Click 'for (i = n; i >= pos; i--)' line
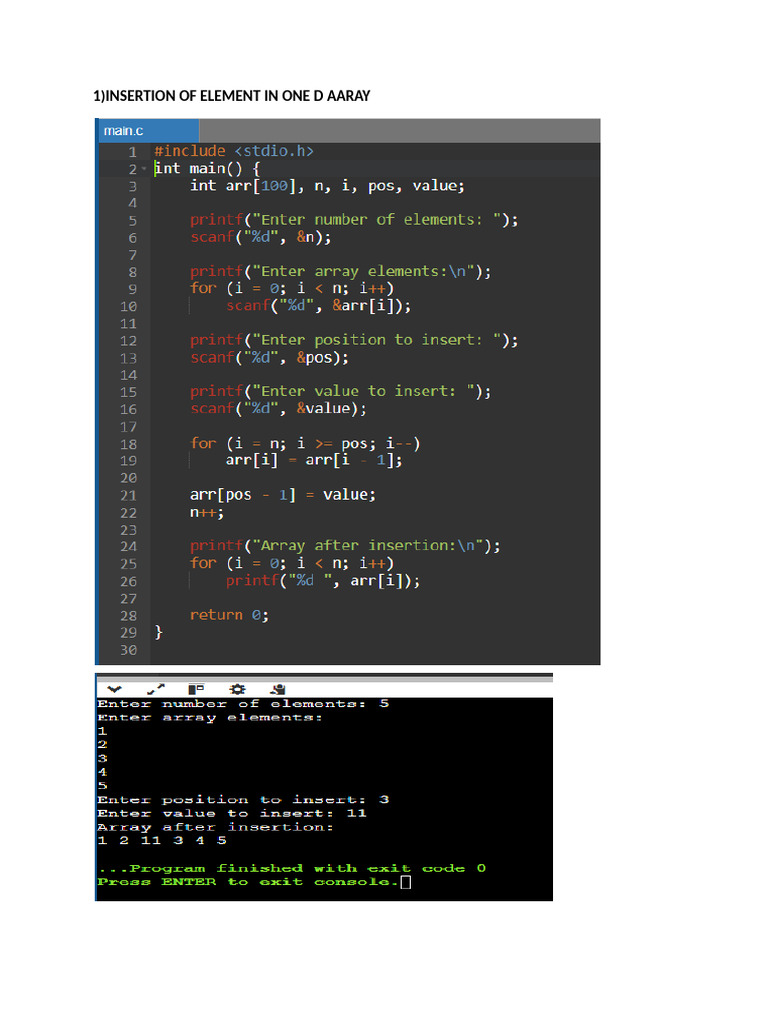 click(305, 443)
